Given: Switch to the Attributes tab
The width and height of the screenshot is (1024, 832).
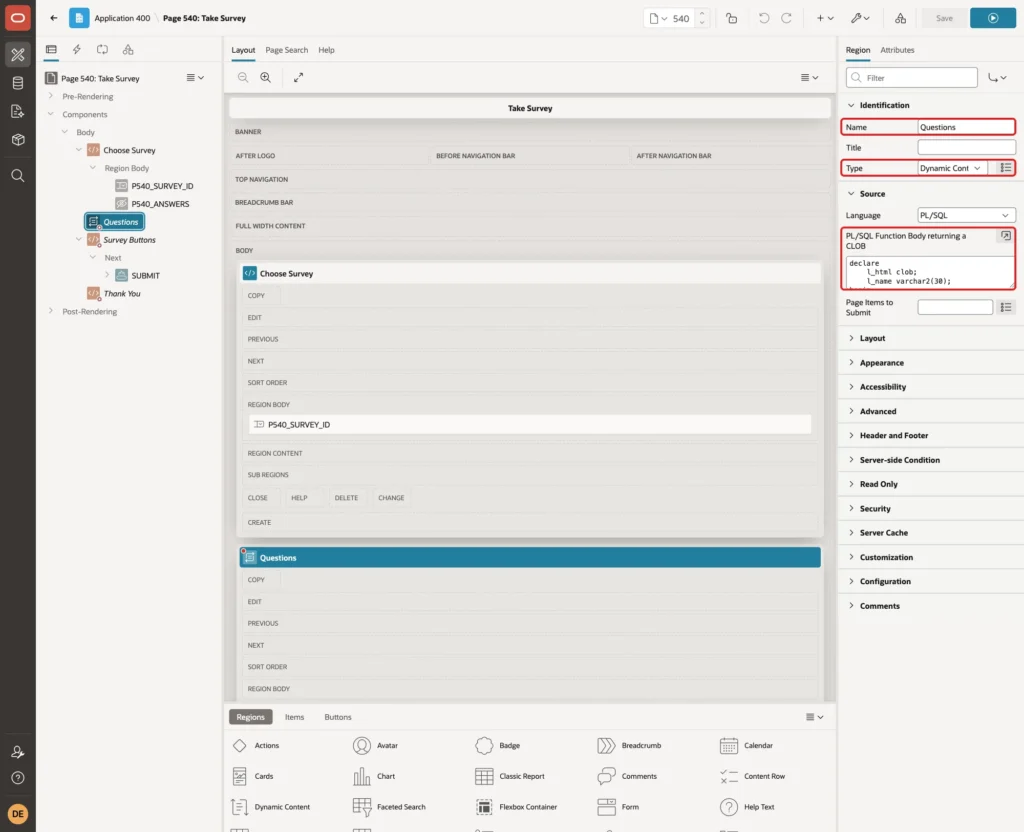Looking at the screenshot, I should pyautogui.click(x=897, y=50).
